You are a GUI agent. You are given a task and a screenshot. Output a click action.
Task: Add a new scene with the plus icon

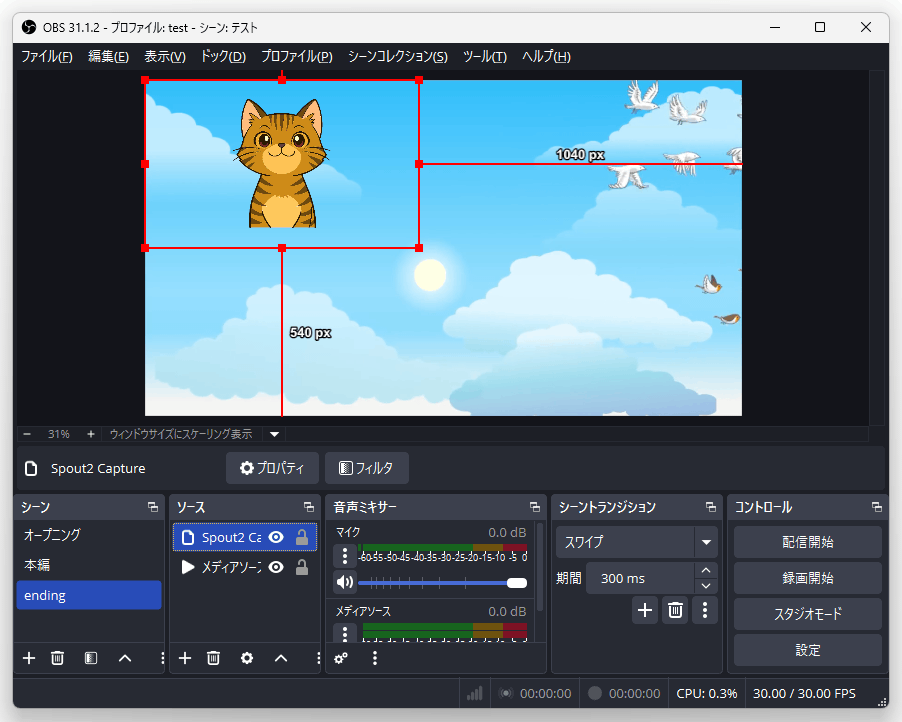point(29,658)
